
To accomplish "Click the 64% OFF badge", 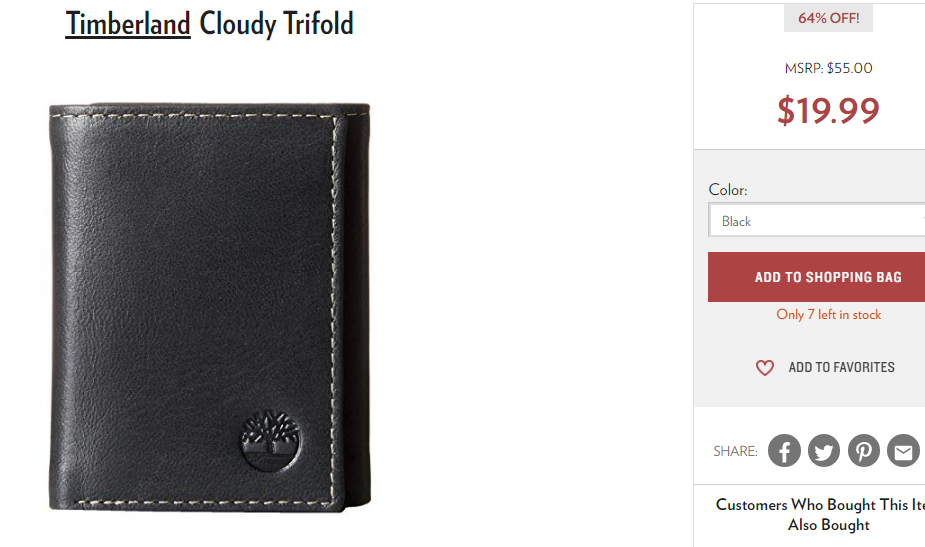I will click(x=828, y=18).
